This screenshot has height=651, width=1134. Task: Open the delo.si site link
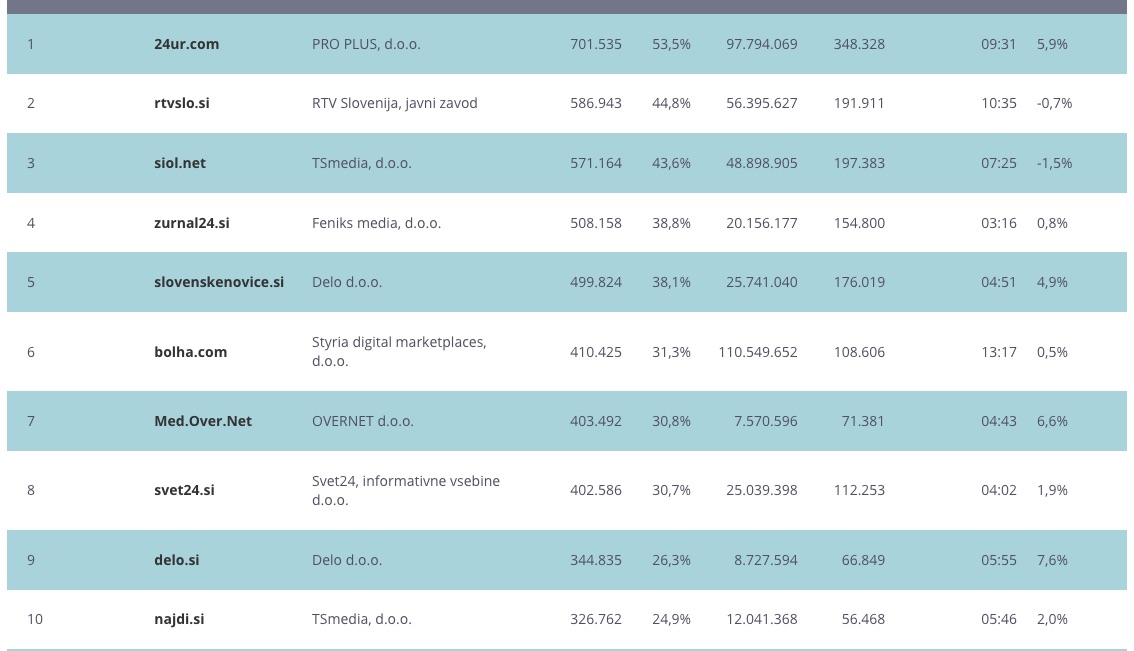point(177,560)
